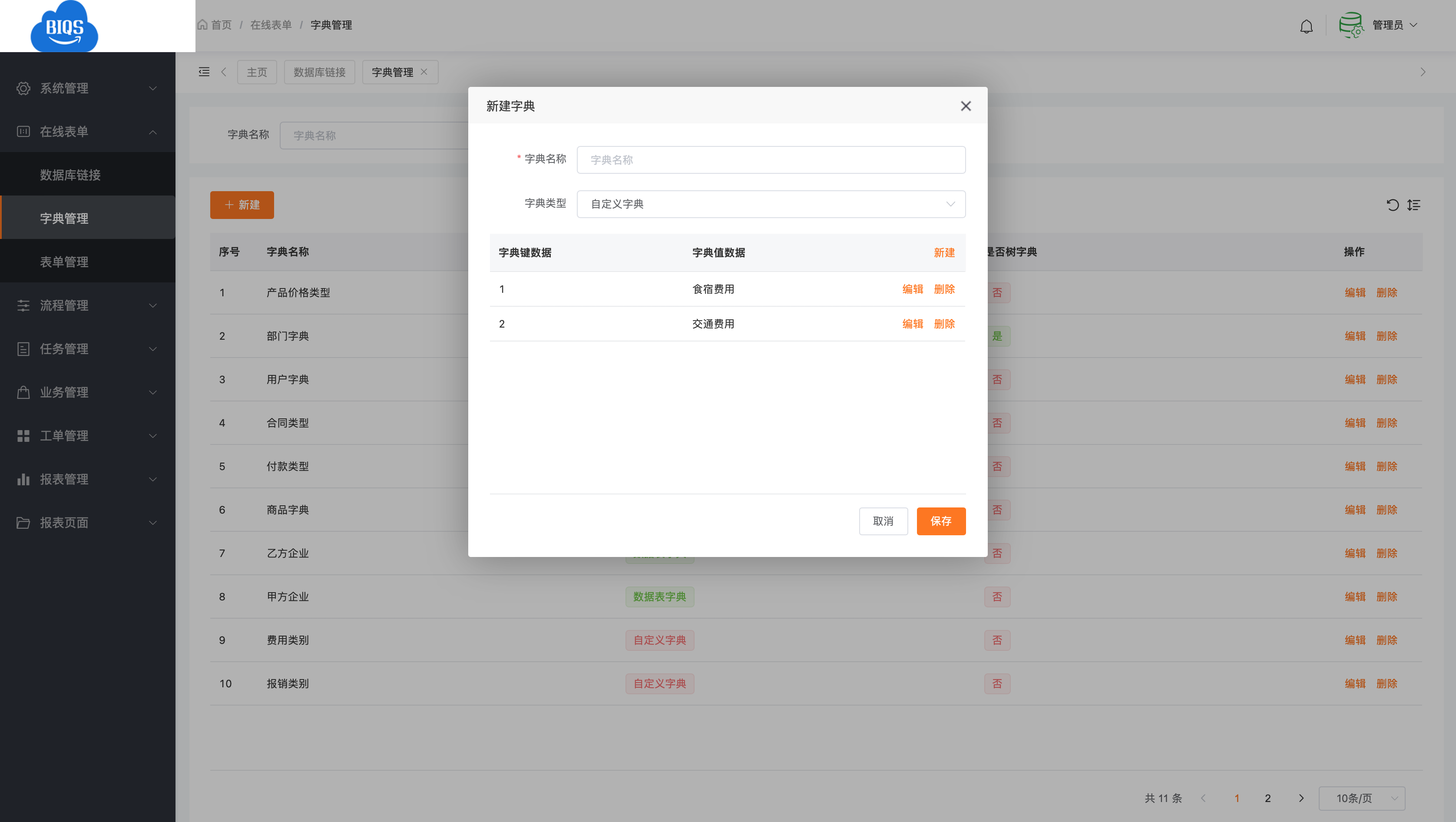Collapse the sidebar using the menu-fold icon
This screenshot has width=1456, height=822.
204,72
